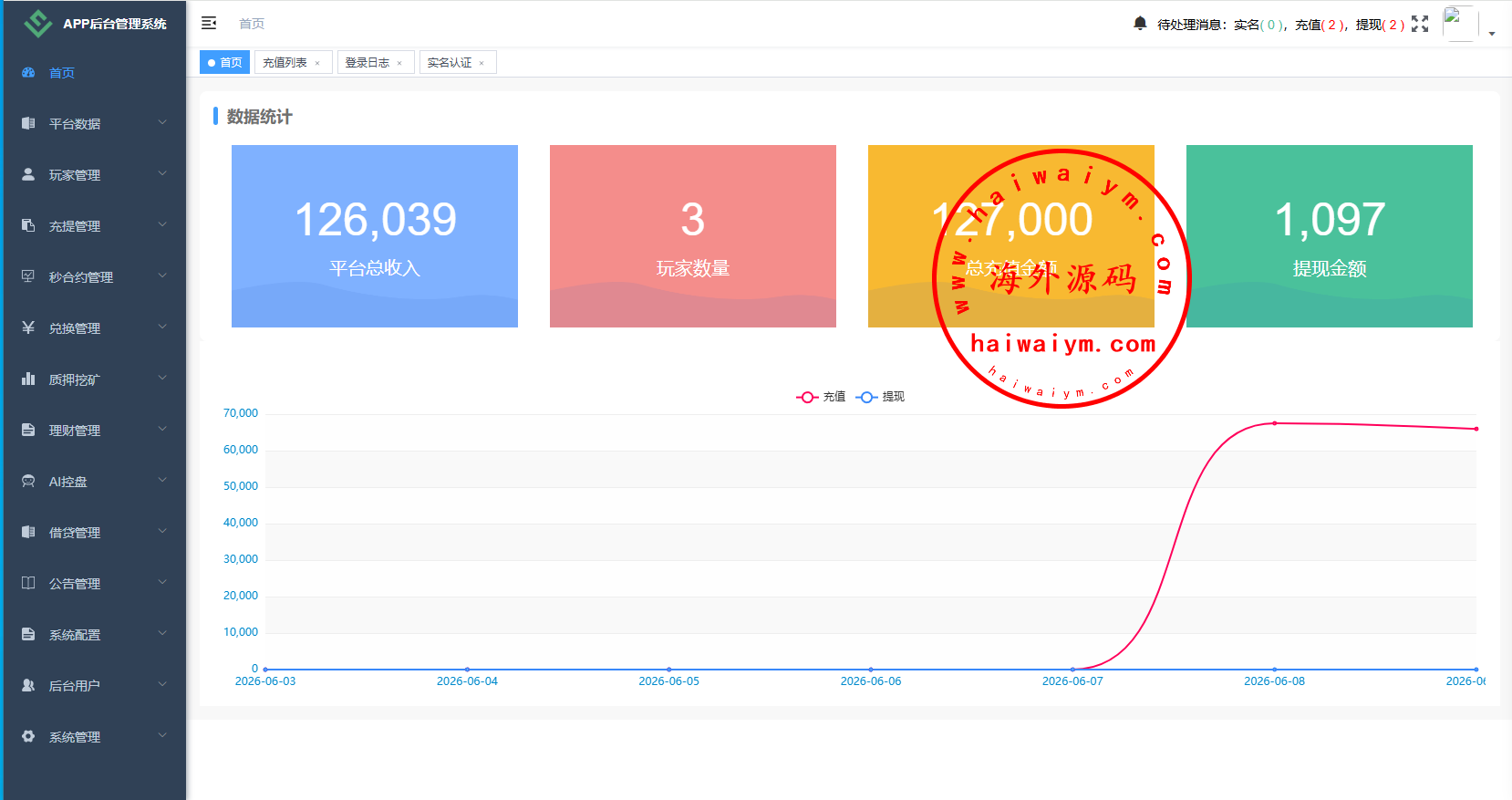Expand the 系统配置 menu chevron
This screenshot has height=800, width=1512.
click(x=162, y=633)
